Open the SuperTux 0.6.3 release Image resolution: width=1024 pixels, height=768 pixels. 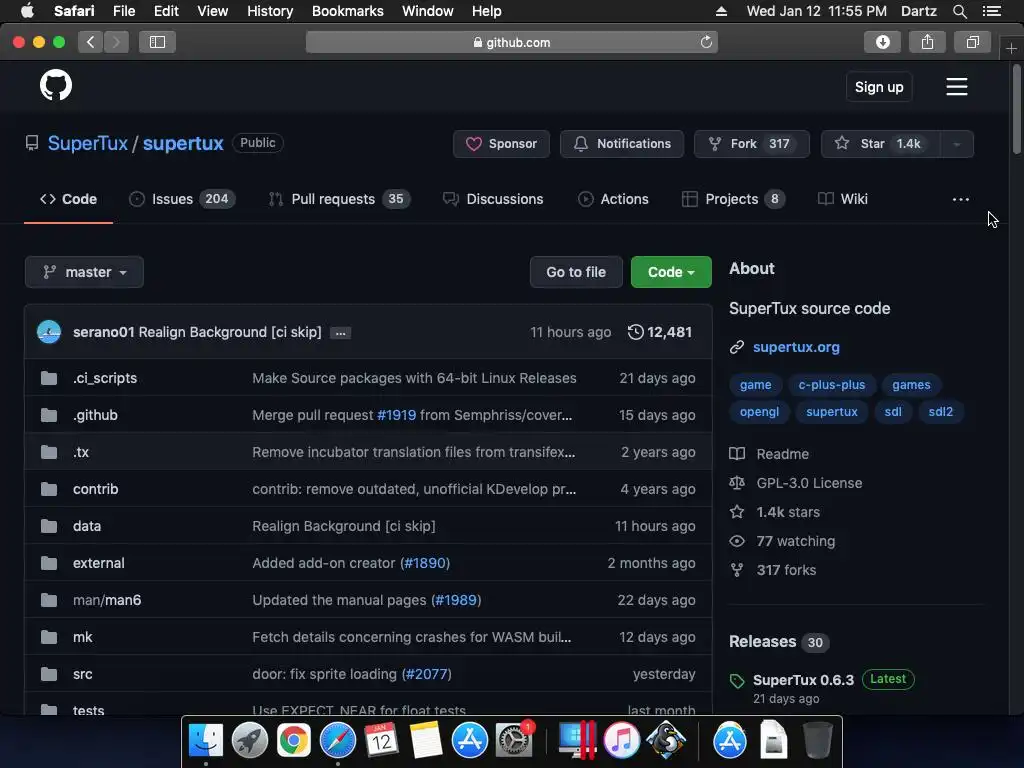[803, 680]
